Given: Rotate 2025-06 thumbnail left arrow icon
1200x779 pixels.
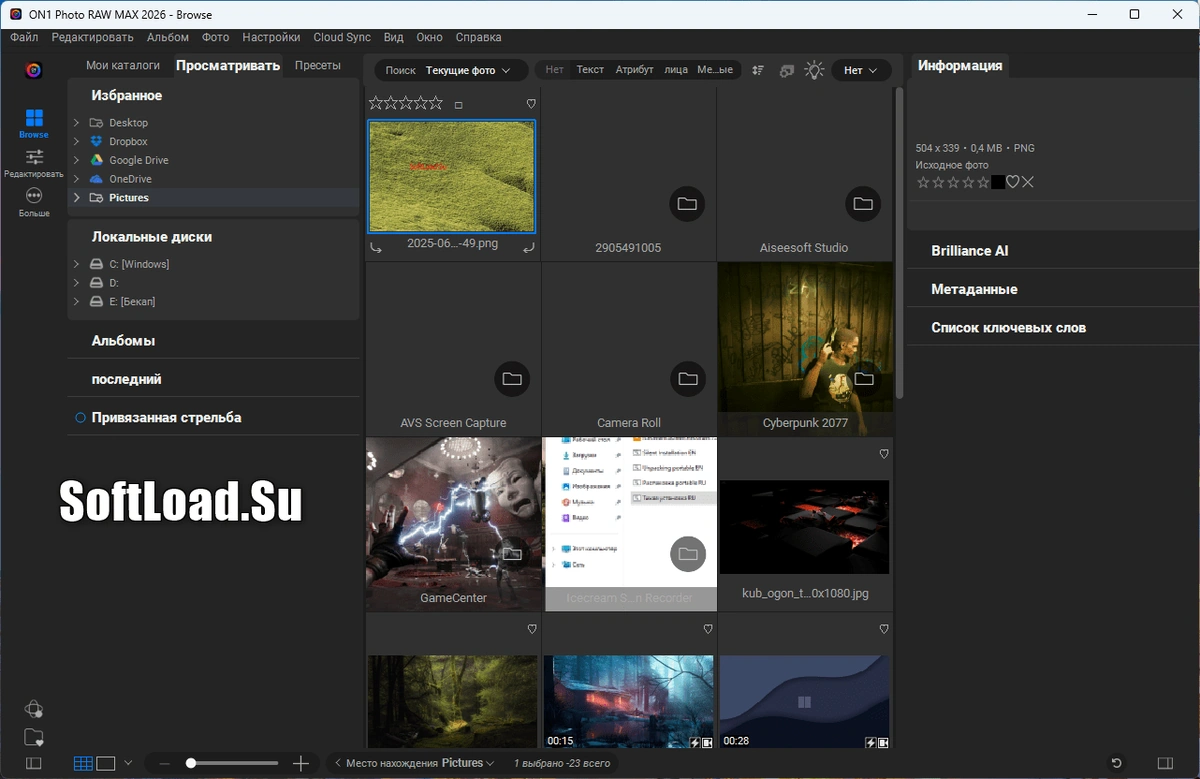Looking at the screenshot, I should (x=376, y=247).
